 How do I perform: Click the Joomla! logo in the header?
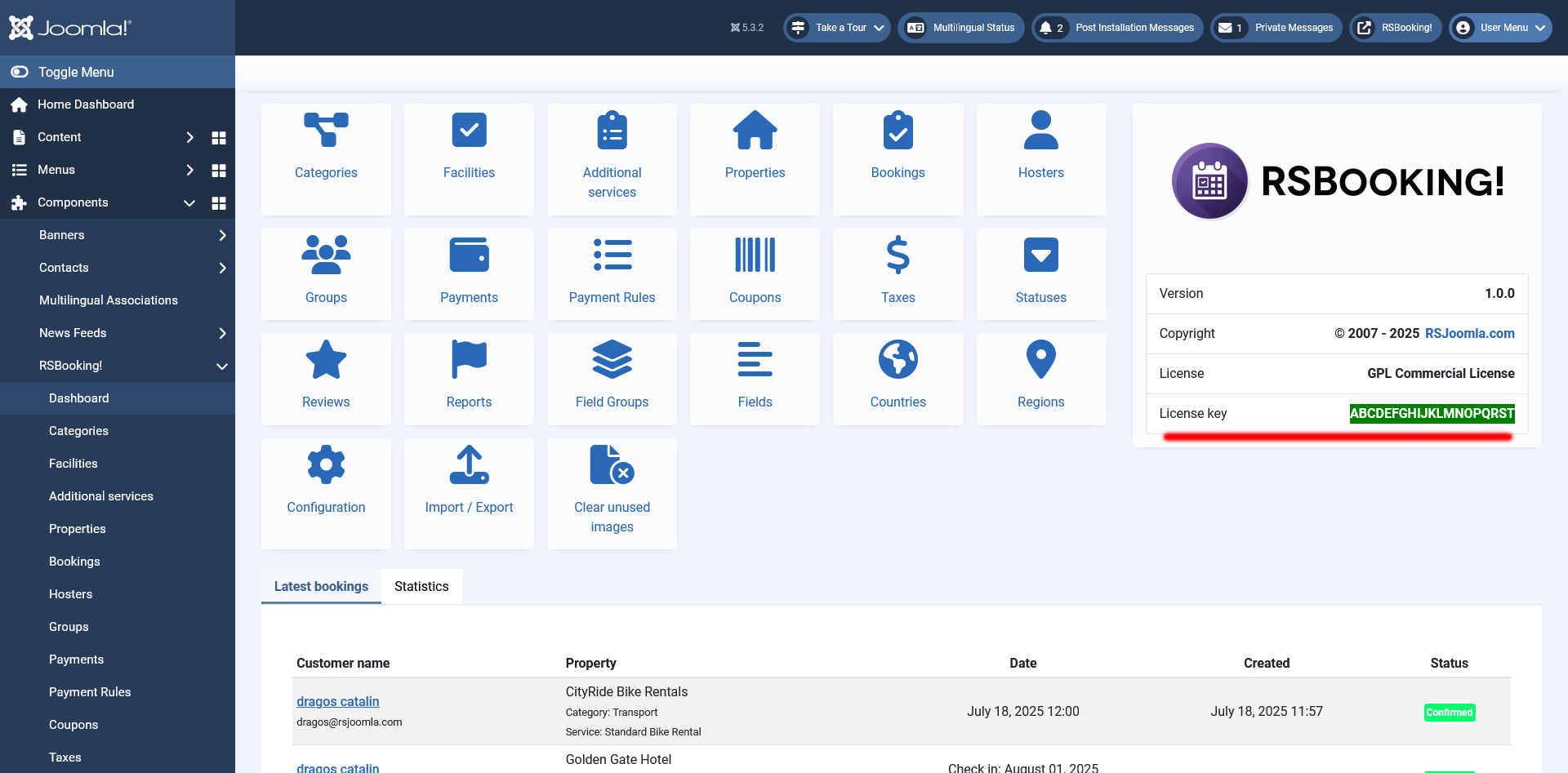coord(70,28)
